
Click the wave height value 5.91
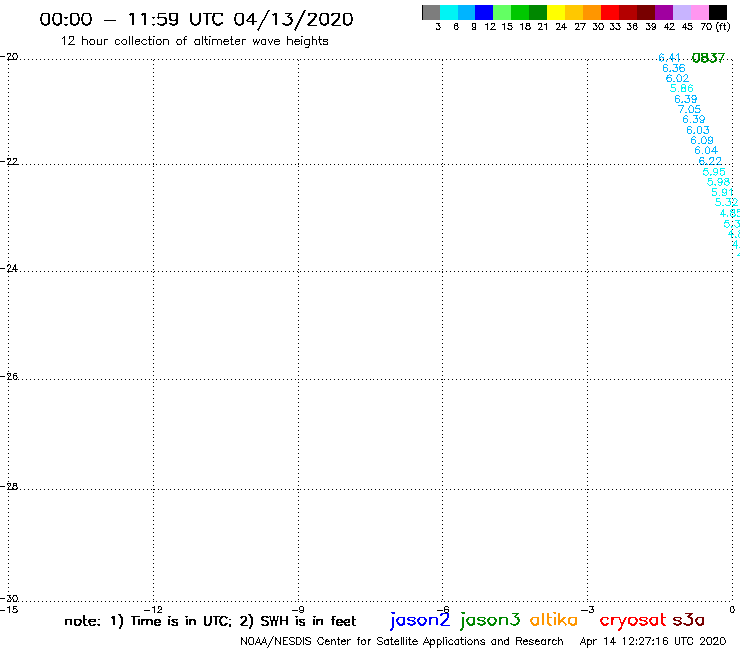click(722, 192)
